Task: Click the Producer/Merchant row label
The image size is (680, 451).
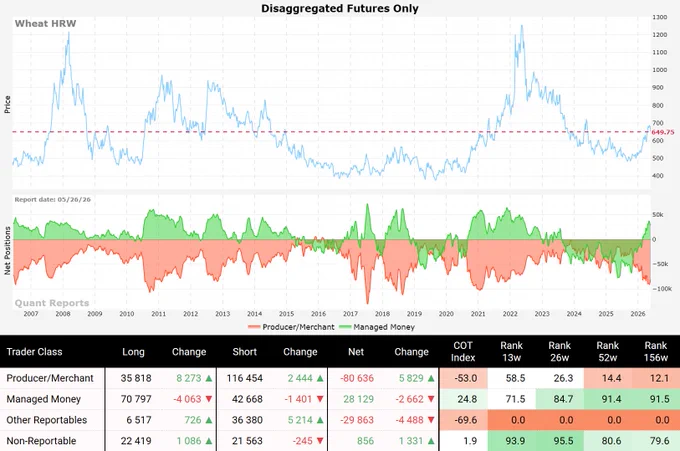Action: pos(50,378)
